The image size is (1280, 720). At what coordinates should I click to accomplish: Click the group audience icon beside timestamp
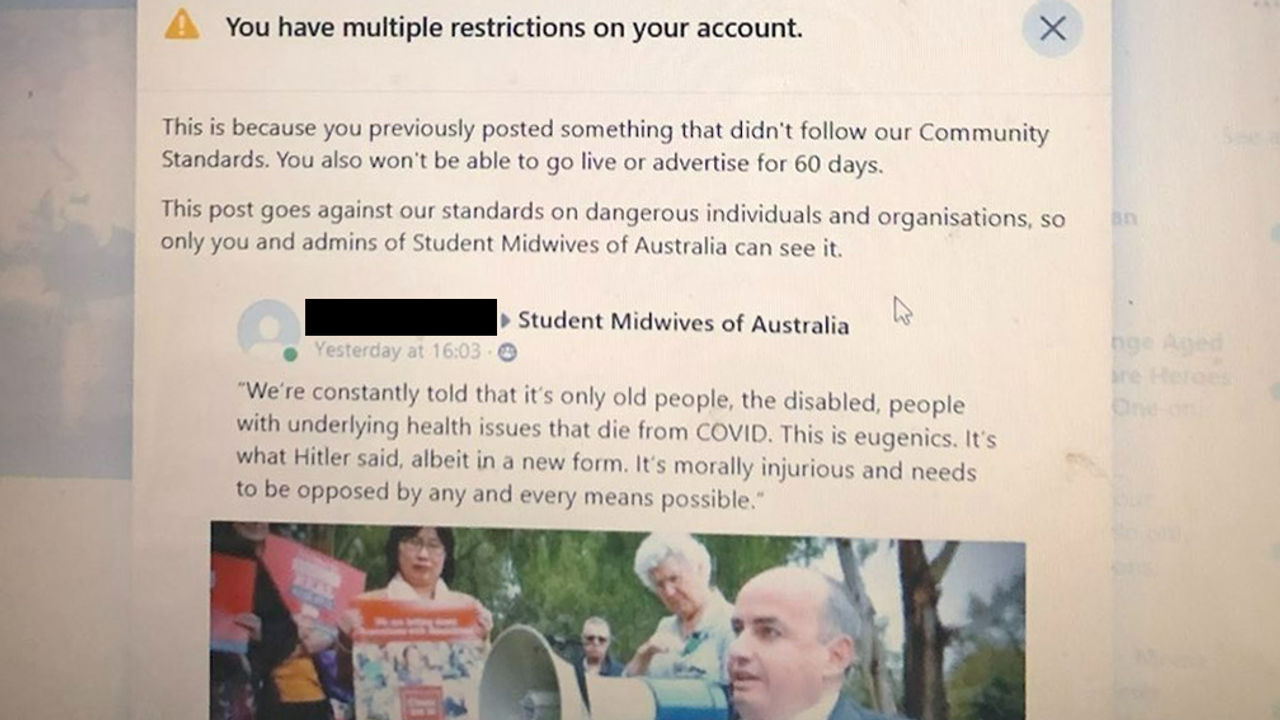click(507, 352)
